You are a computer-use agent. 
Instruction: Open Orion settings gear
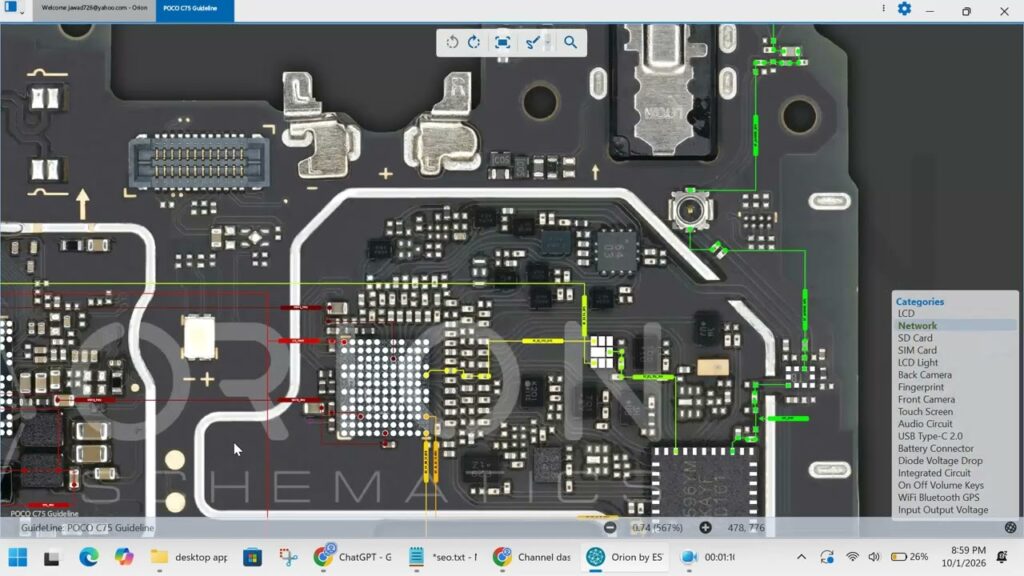point(904,8)
